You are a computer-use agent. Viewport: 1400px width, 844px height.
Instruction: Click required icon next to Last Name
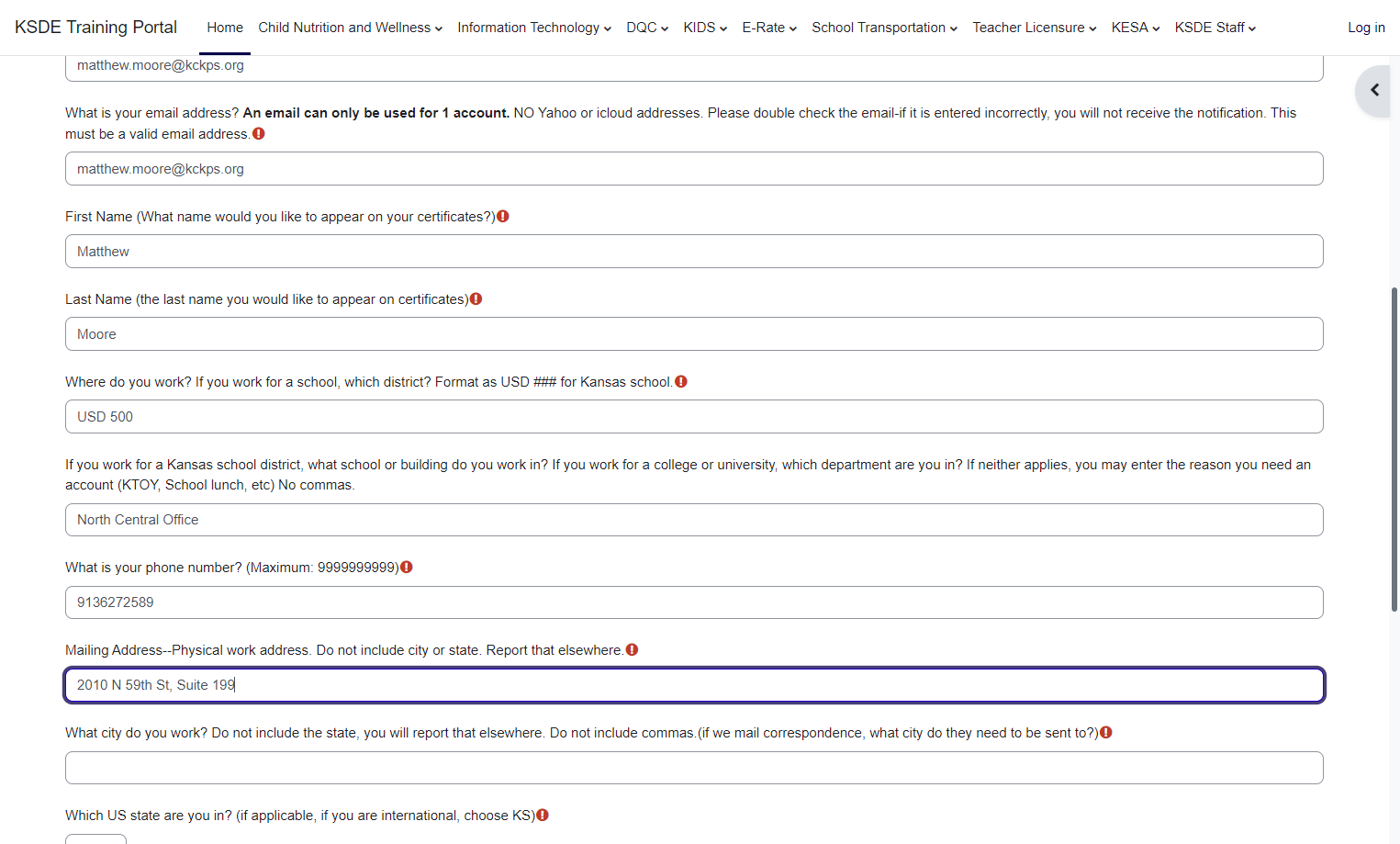click(476, 299)
